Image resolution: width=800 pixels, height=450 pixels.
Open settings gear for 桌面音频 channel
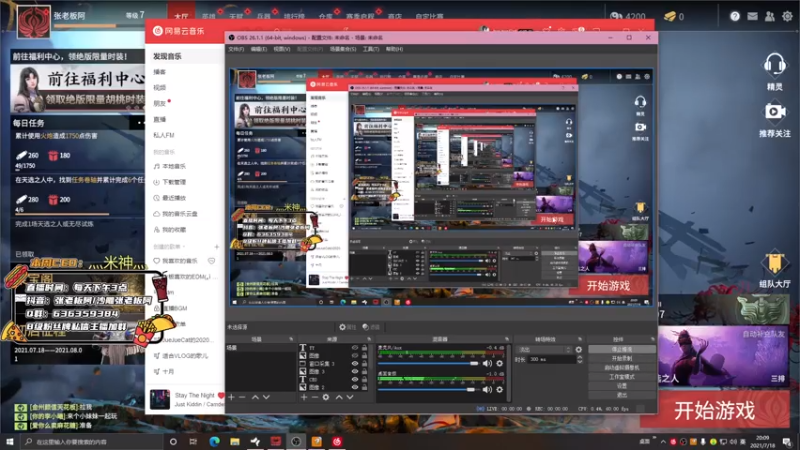coord(499,389)
